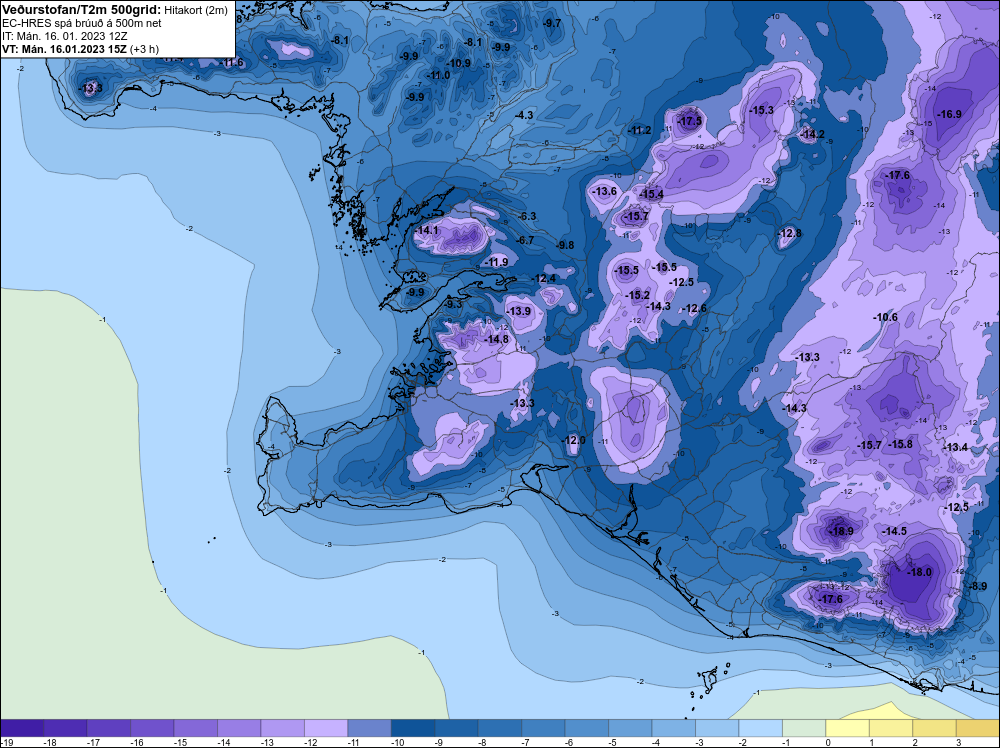Click the -11.2 temperature label
Screen dimensions: 1000x748
pos(639,130)
